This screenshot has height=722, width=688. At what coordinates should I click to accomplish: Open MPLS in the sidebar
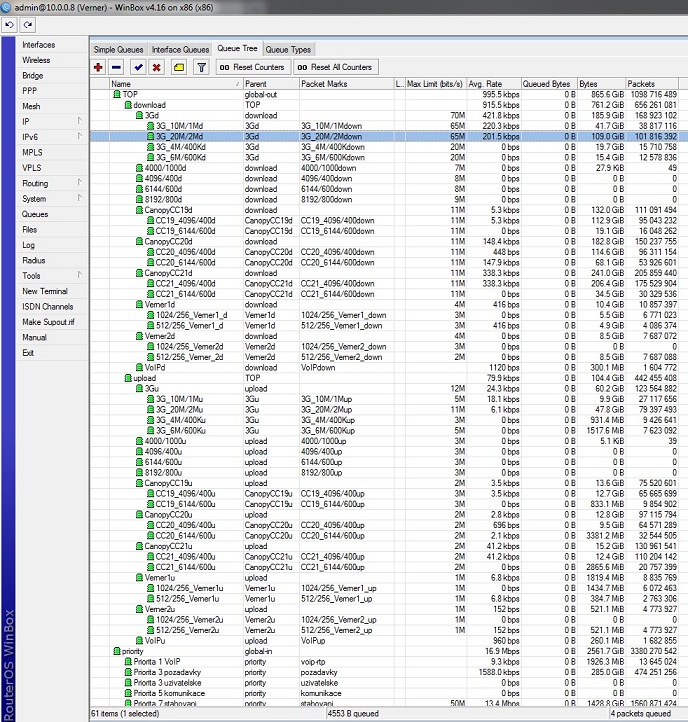[x=32, y=152]
